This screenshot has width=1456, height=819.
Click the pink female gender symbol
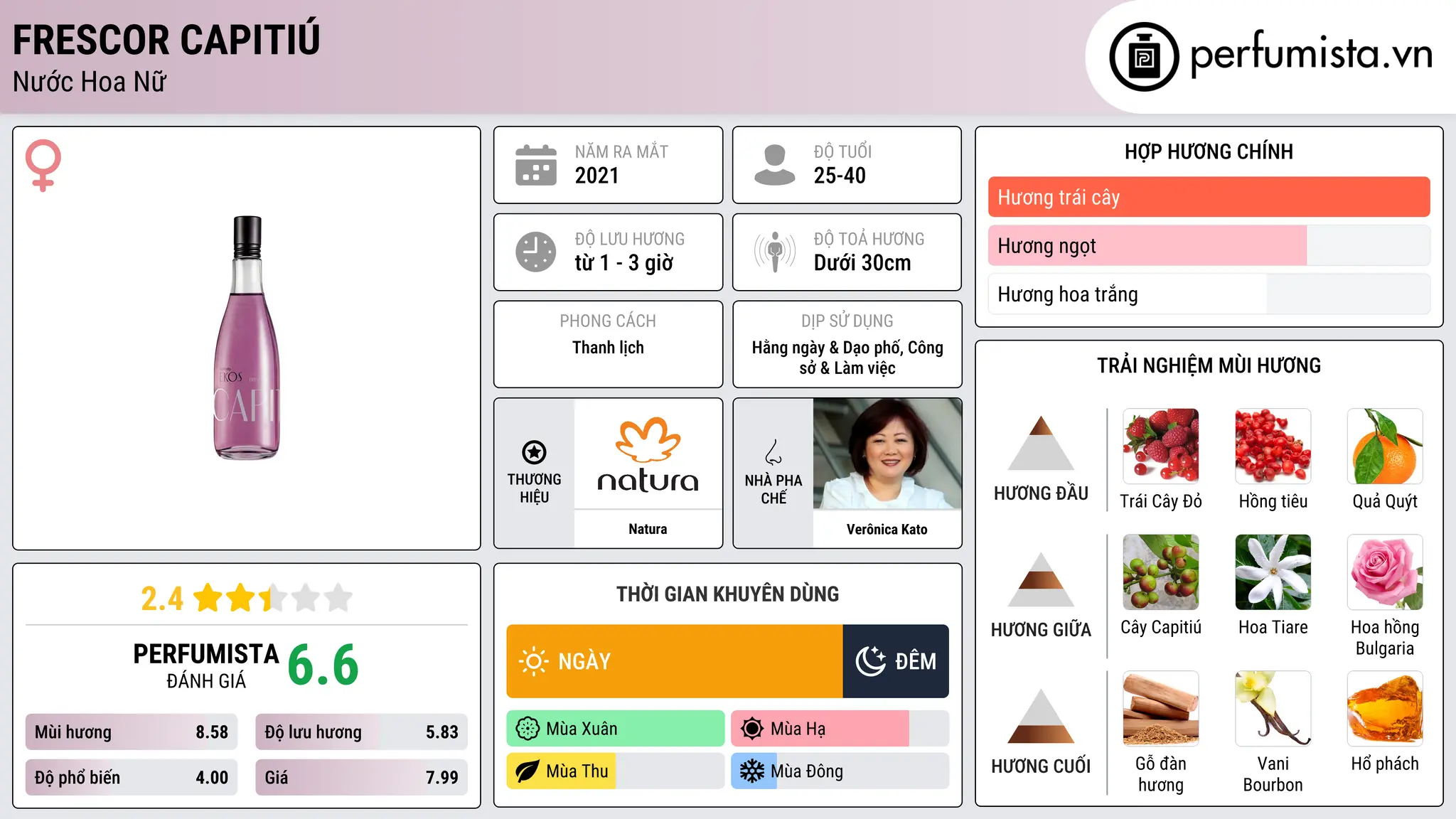pyautogui.click(x=43, y=165)
